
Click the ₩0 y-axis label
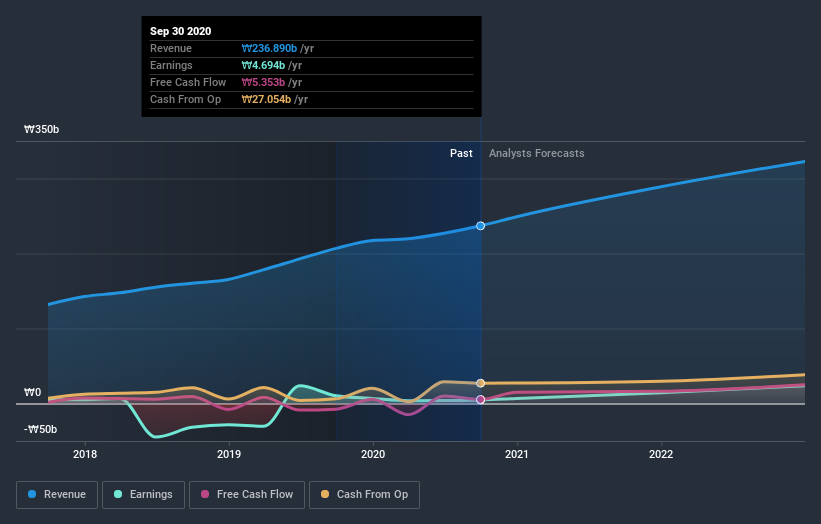(x=32, y=392)
